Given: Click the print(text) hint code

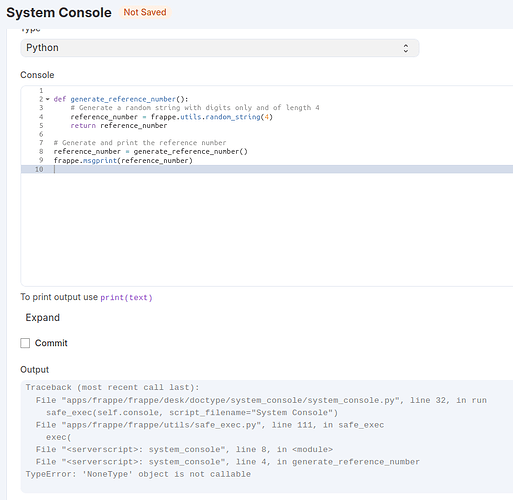Looking at the screenshot, I should (x=126, y=297).
